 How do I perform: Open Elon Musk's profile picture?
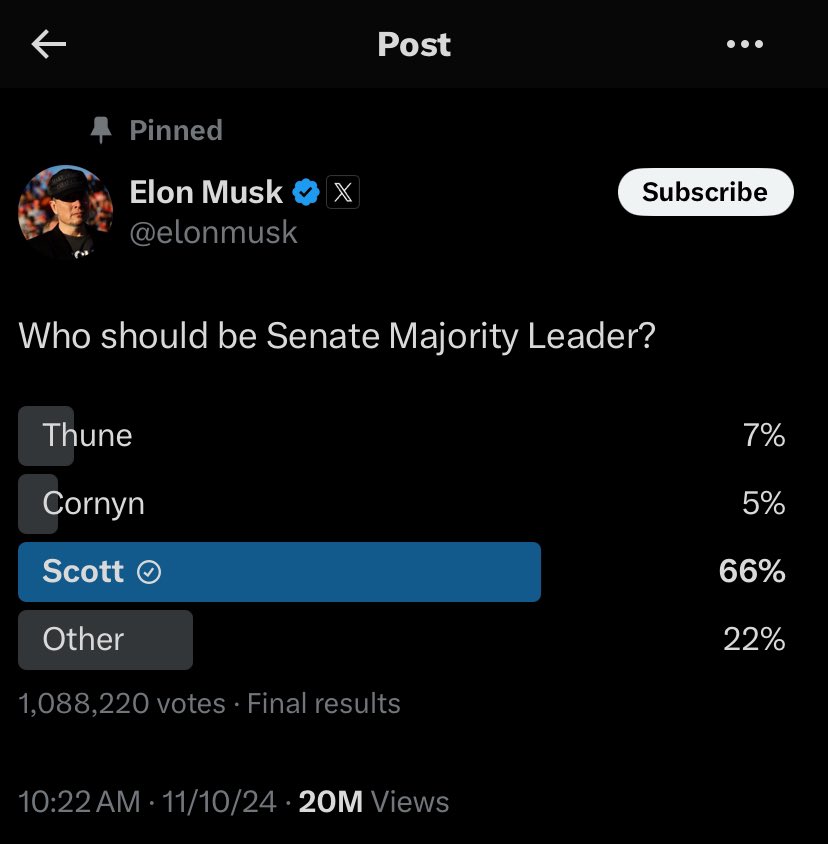pos(66,212)
